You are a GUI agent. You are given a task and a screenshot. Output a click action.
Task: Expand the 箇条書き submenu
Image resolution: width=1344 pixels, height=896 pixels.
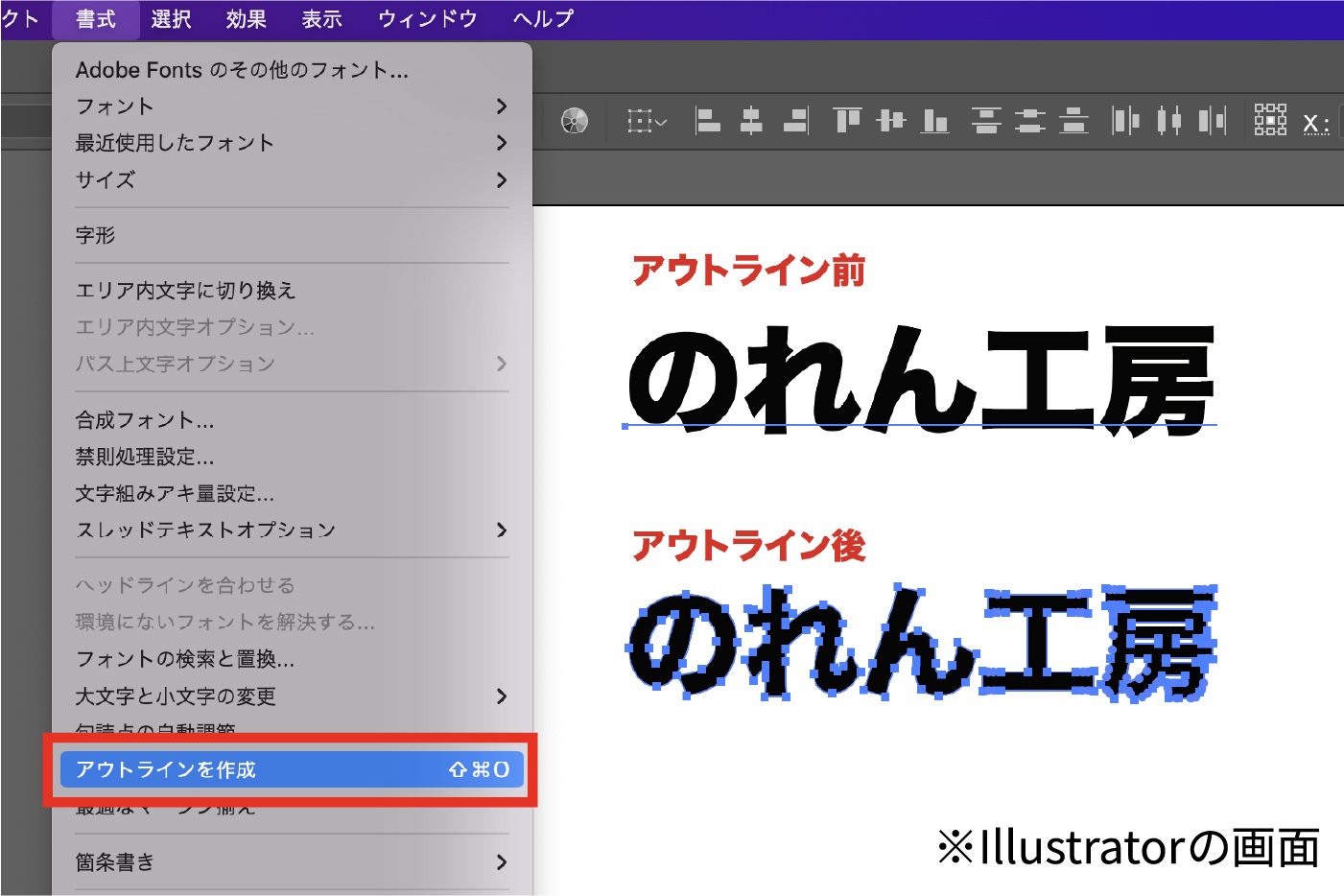pos(292,862)
